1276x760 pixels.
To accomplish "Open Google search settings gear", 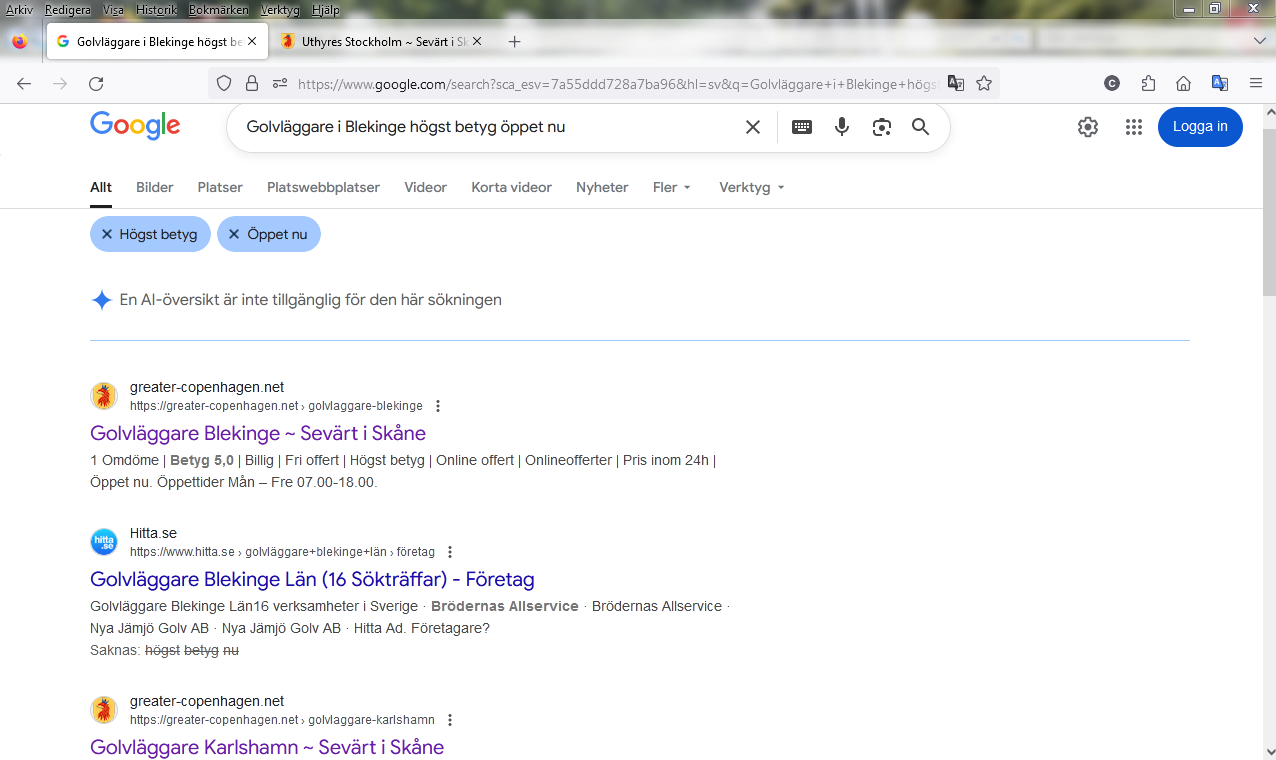I will [1088, 127].
